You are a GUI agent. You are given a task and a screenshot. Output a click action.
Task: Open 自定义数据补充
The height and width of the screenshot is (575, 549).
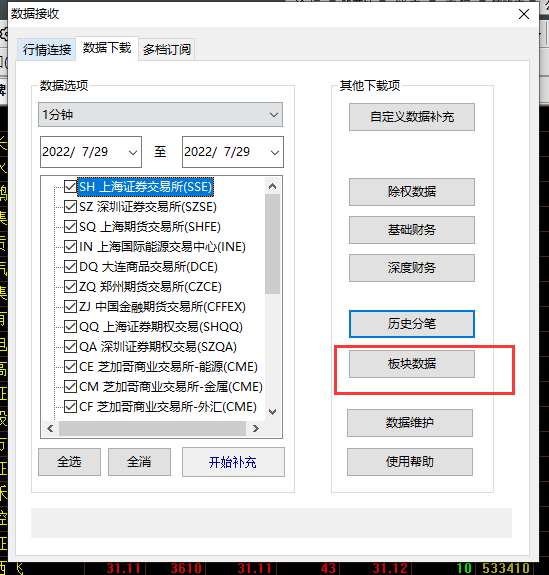[x=412, y=117]
